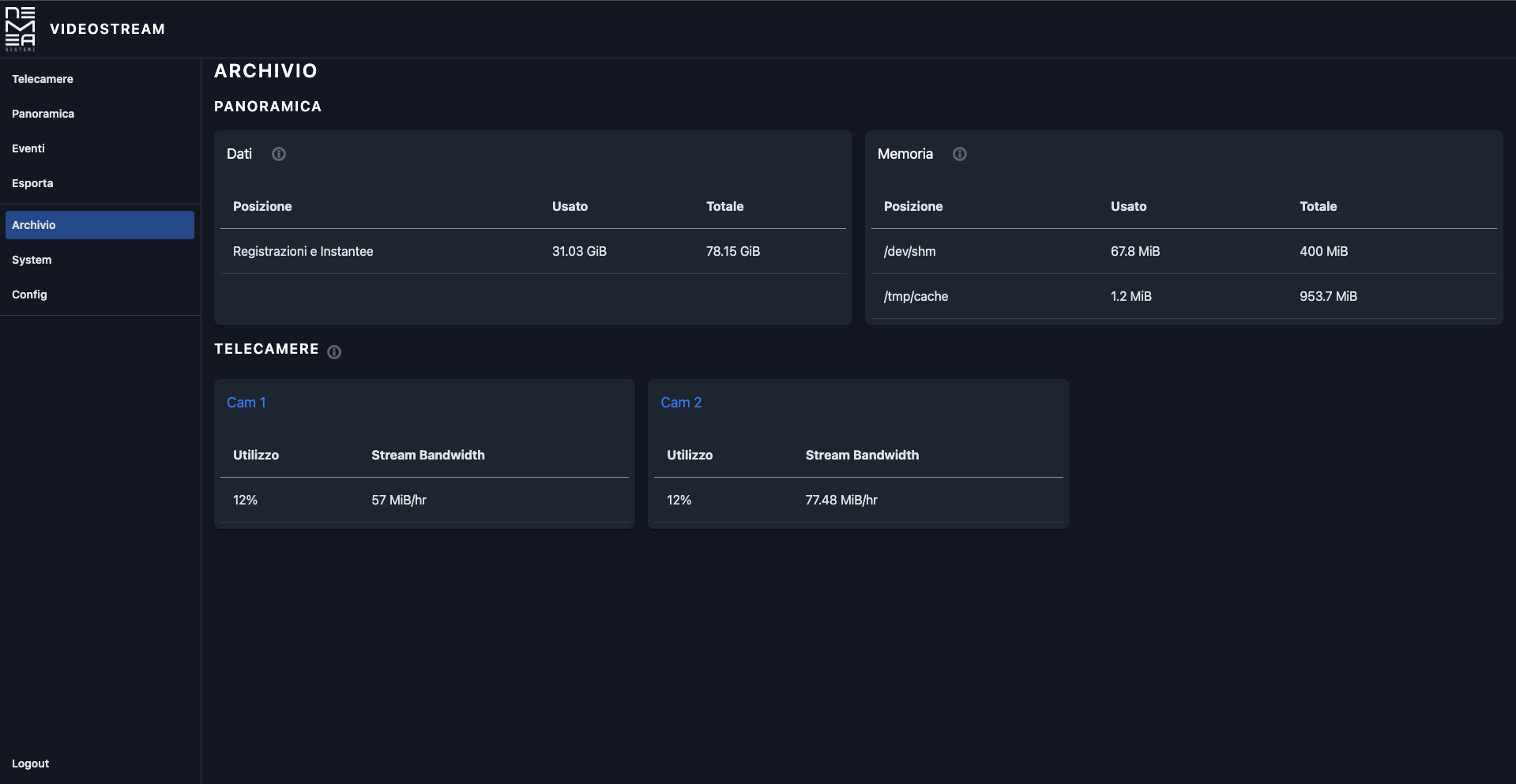Select the highlighted Archivio sidebar item
The width and height of the screenshot is (1516, 784).
[100, 225]
